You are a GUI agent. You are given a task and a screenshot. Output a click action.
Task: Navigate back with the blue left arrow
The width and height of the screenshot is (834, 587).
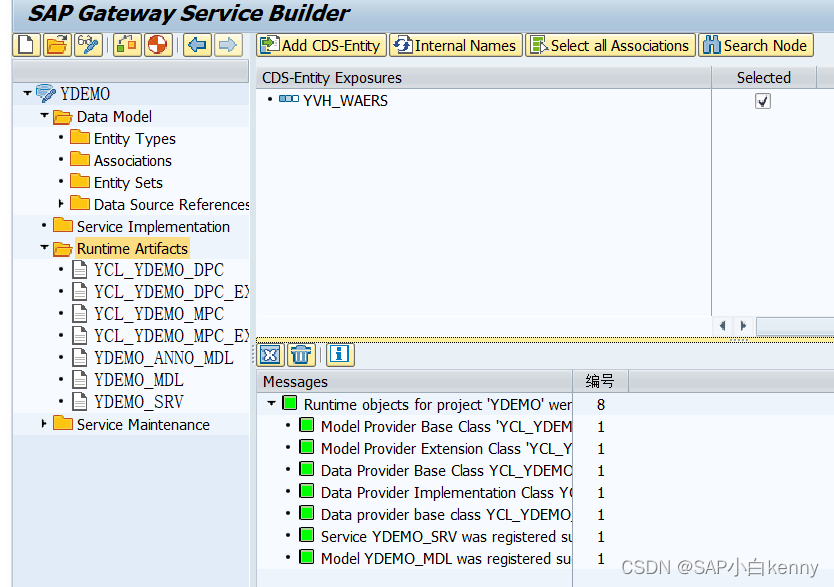pos(196,45)
